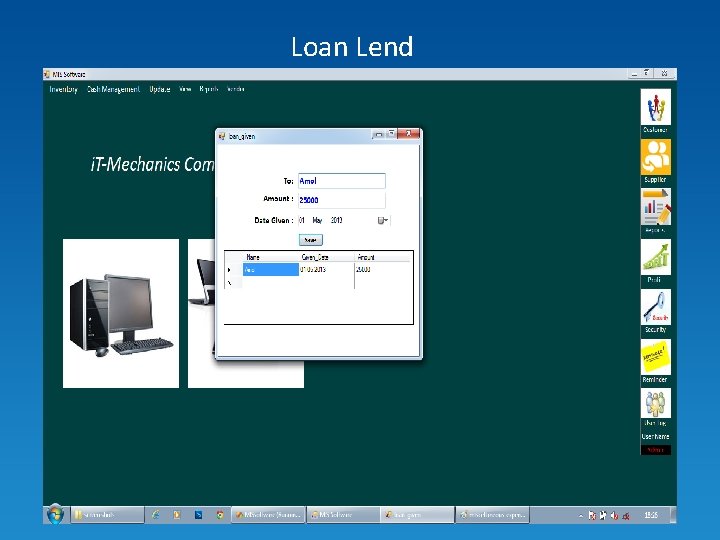Viewport: 720px width, 540px height.
Task: Select the month May in Date Given
Action: click(x=317, y=220)
